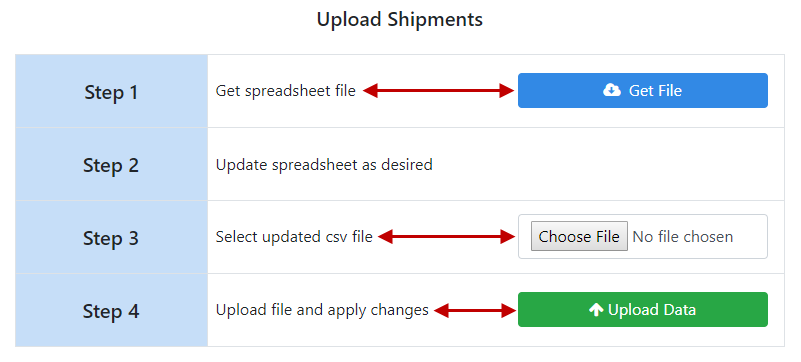Click red arrow beside Get spreadsheet file
The width and height of the screenshot is (801, 362).
tap(438, 91)
